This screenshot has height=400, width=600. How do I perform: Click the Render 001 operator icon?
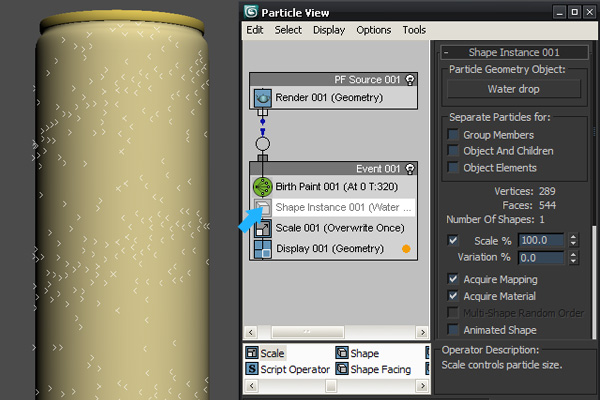pos(262,98)
